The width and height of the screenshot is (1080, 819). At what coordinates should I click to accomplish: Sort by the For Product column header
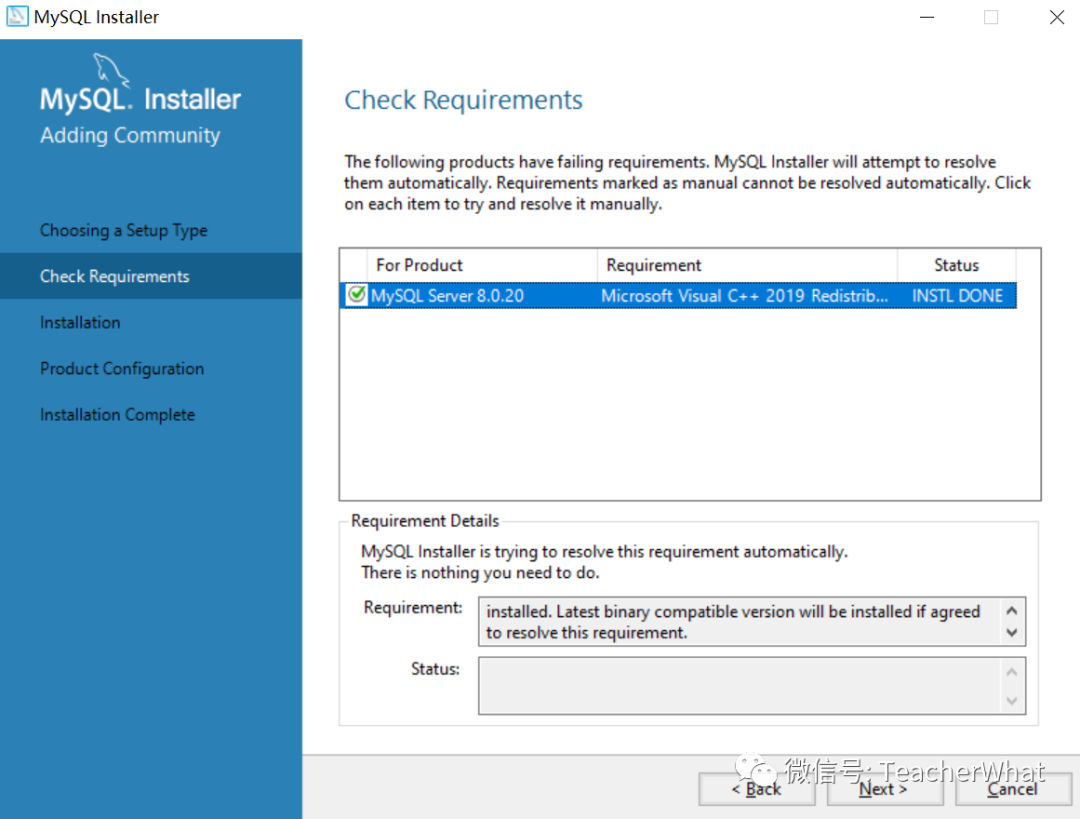click(x=482, y=265)
